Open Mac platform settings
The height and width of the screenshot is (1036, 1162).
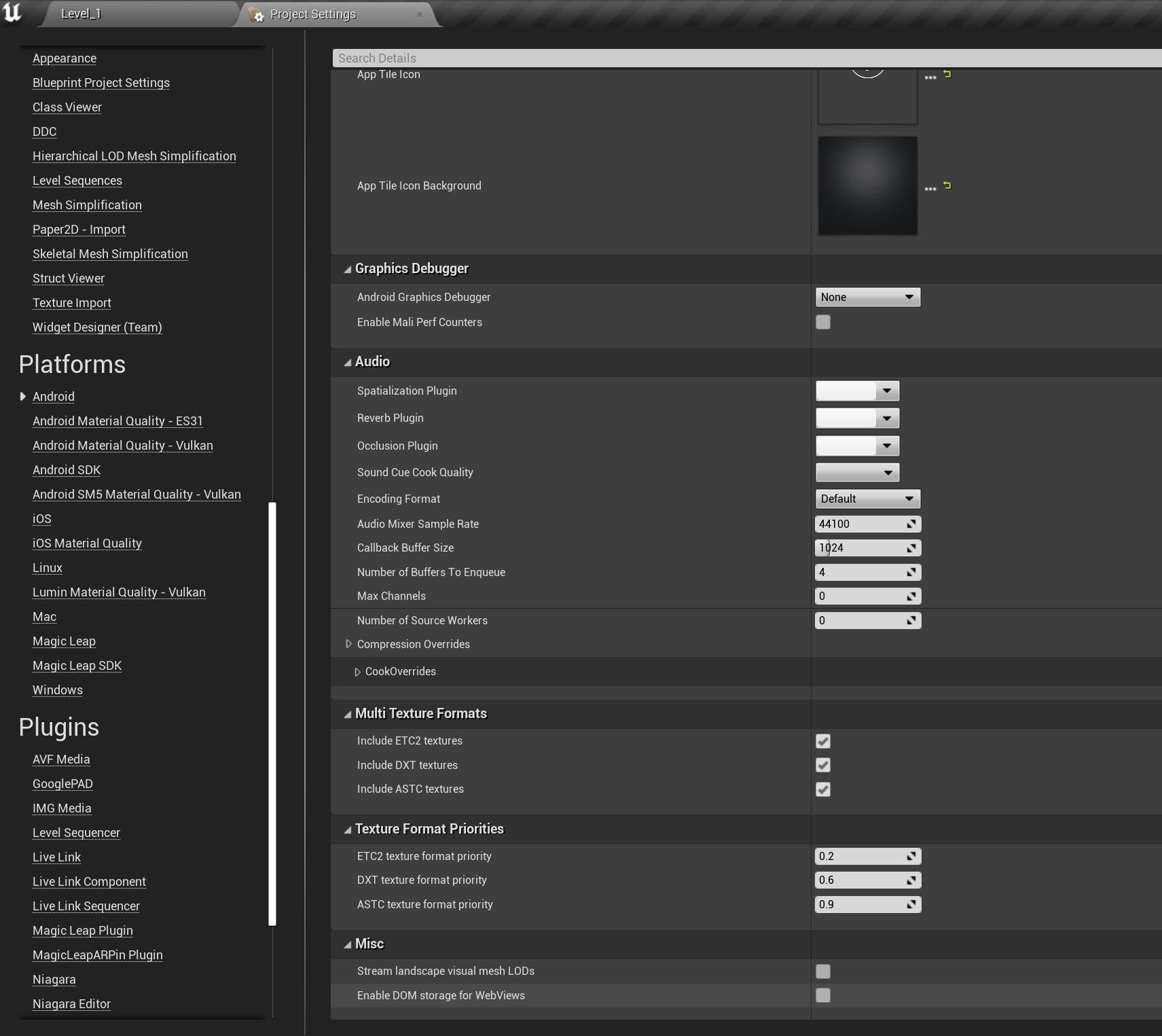[x=44, y=617]
